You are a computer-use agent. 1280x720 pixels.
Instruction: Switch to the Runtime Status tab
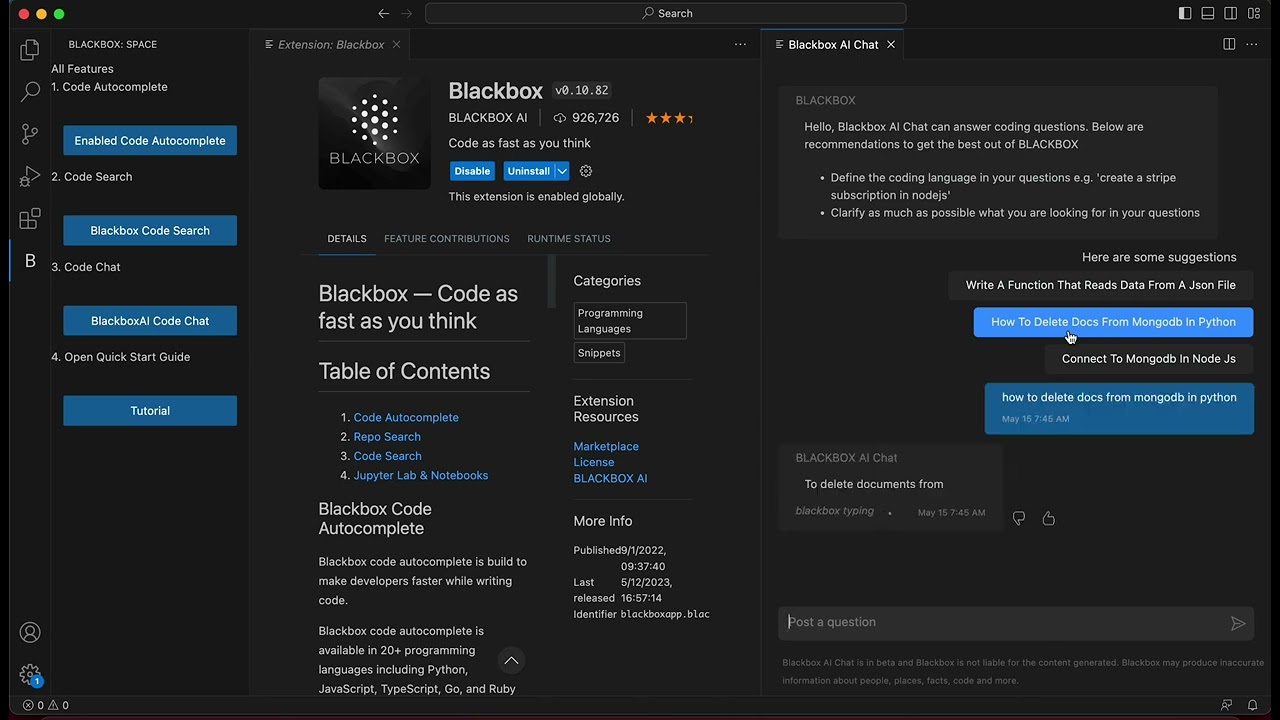tap(568, 238)
